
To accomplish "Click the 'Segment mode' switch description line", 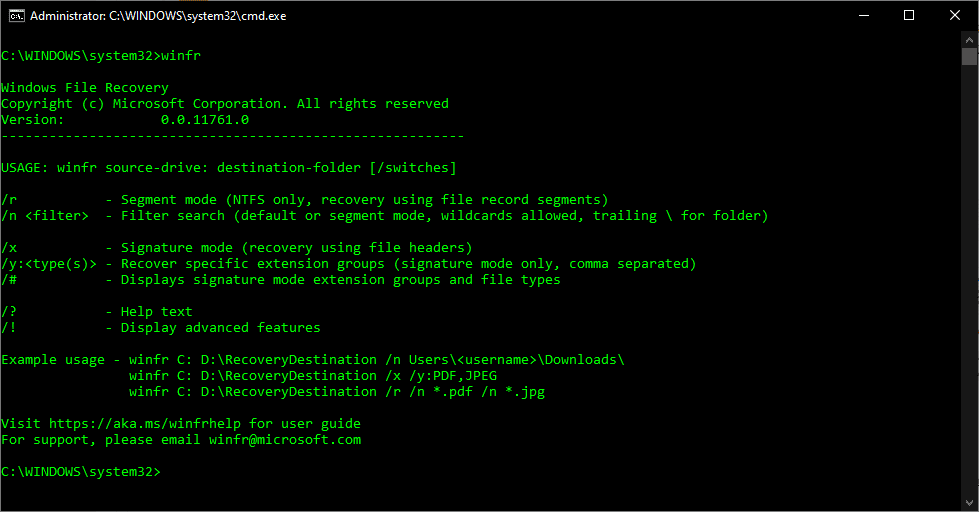I will (364, 200).
